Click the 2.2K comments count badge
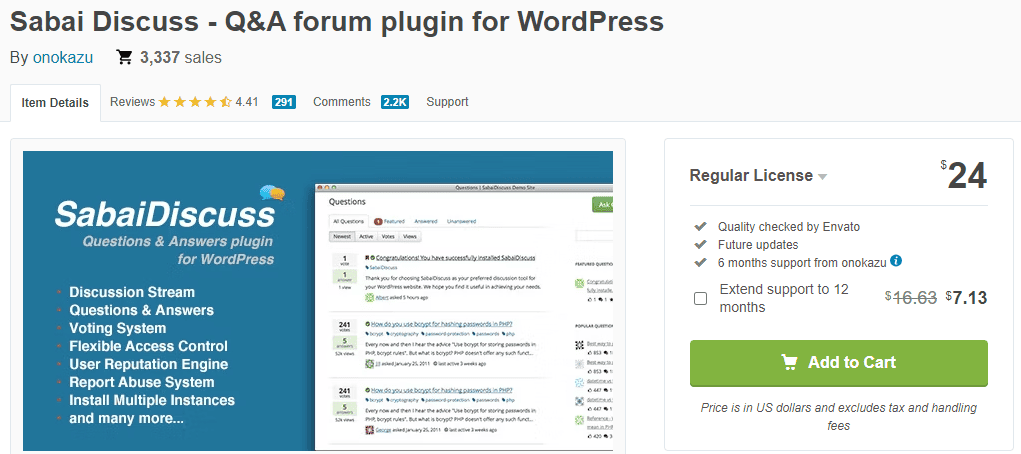Image resolution: width=1021 pixels, height=454 pixels. [x=395, y=102]
